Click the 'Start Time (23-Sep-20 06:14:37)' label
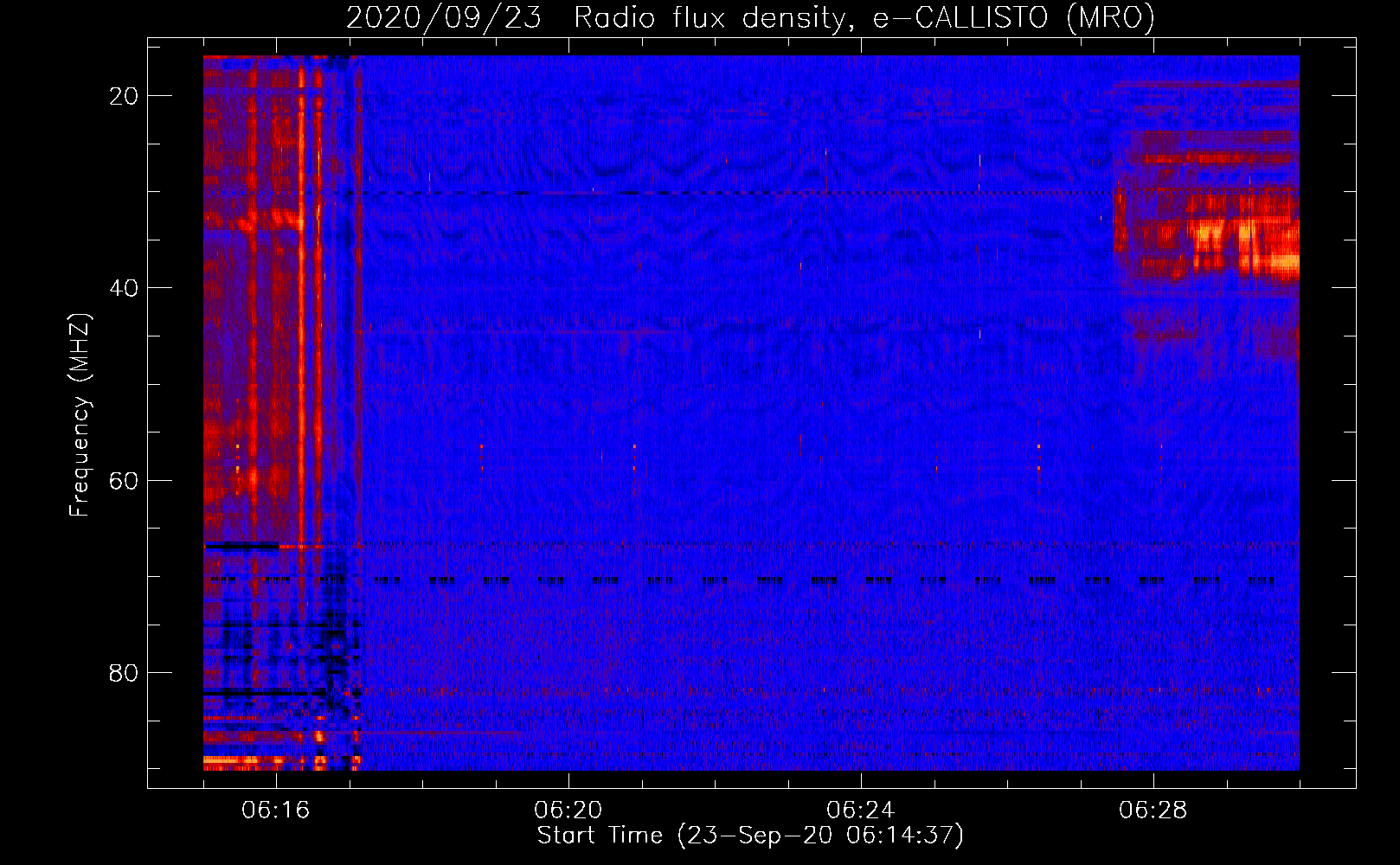Image resolution: width=1400 pixels, height=865 pixels. point(750,836)
